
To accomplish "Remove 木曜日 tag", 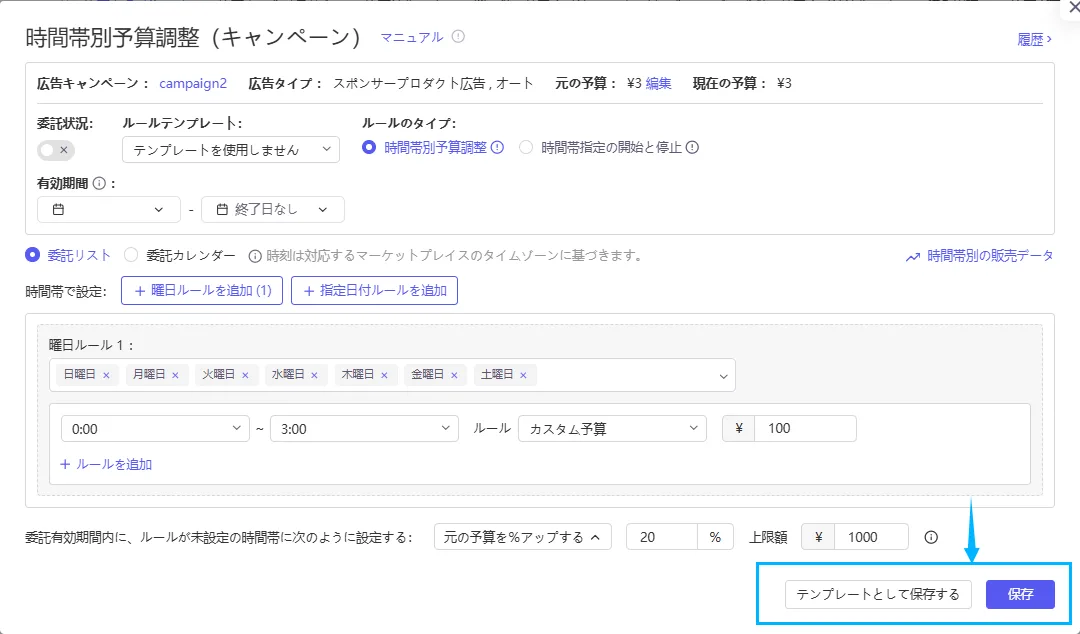I will (x=384, y=375).
